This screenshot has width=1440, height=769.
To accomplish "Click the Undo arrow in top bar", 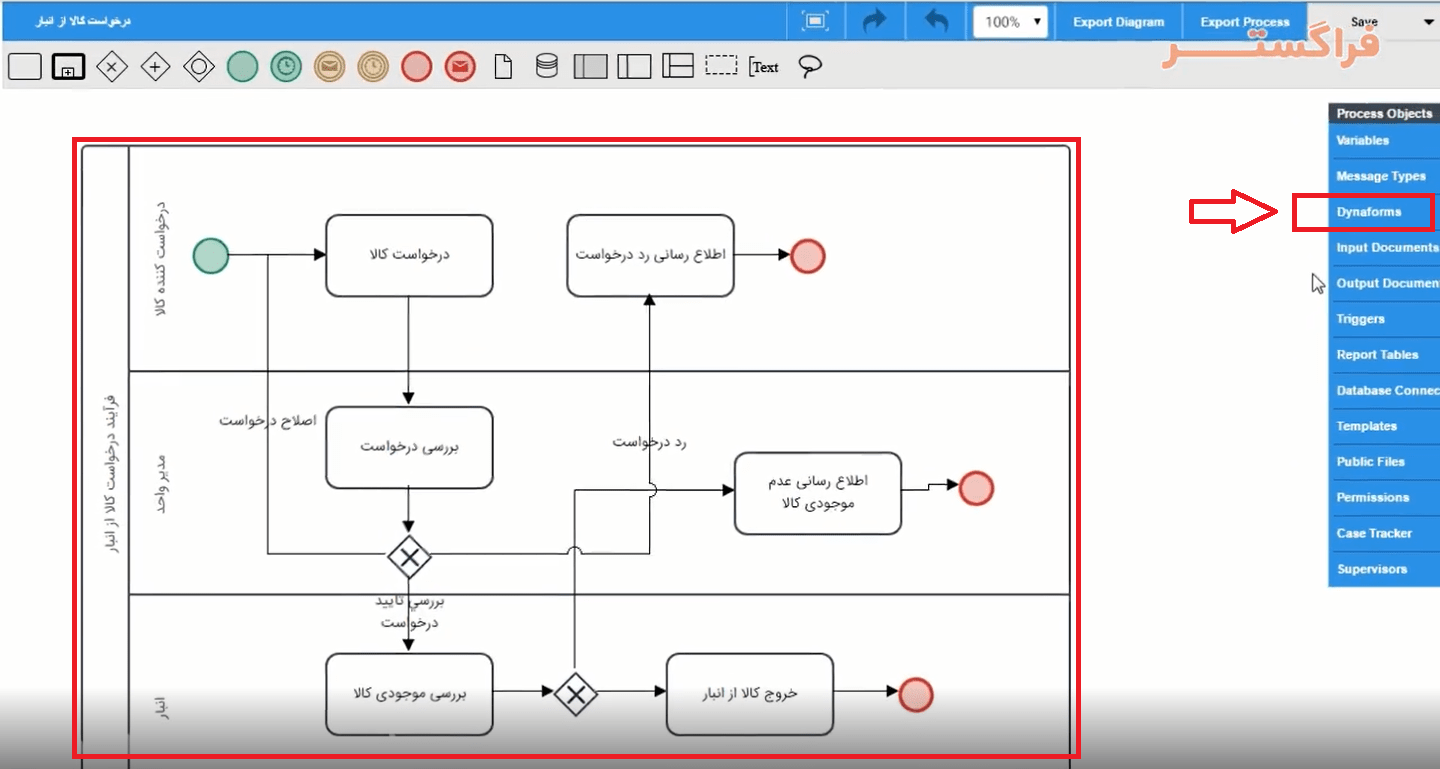I will [x=936, y=21].
